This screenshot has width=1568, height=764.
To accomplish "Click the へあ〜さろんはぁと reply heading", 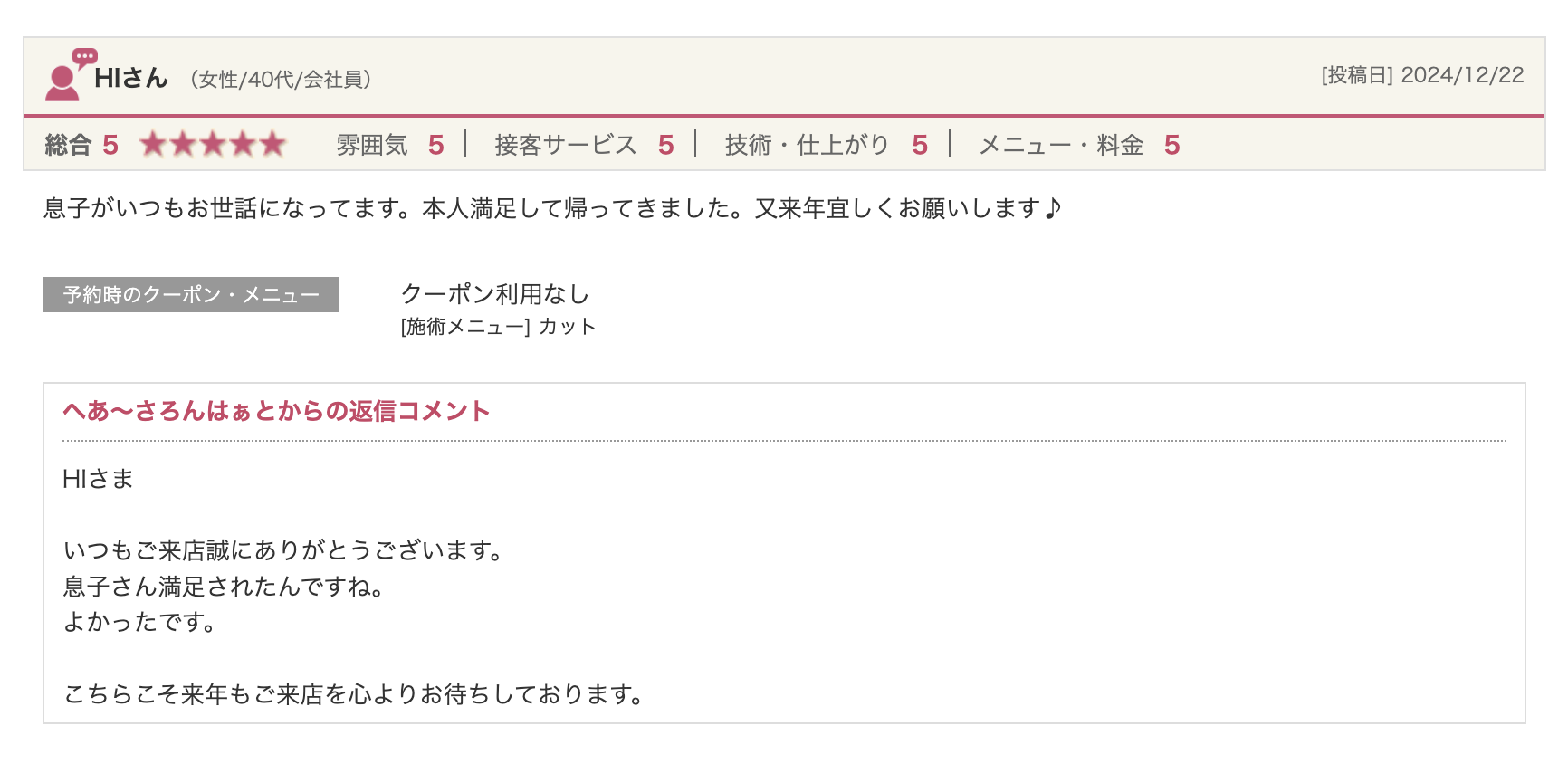I will 276,411.
